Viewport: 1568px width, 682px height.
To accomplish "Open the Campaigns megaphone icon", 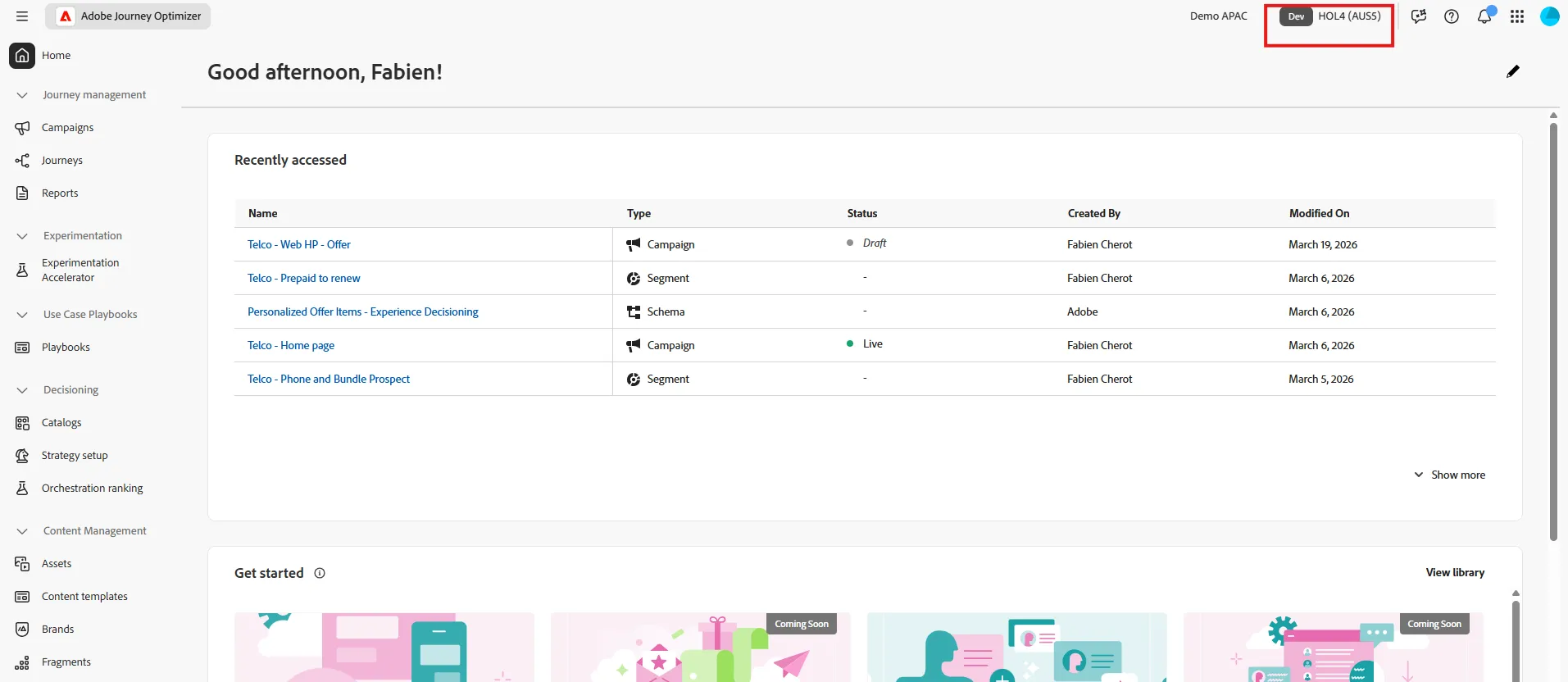I will tap(22, 128).
